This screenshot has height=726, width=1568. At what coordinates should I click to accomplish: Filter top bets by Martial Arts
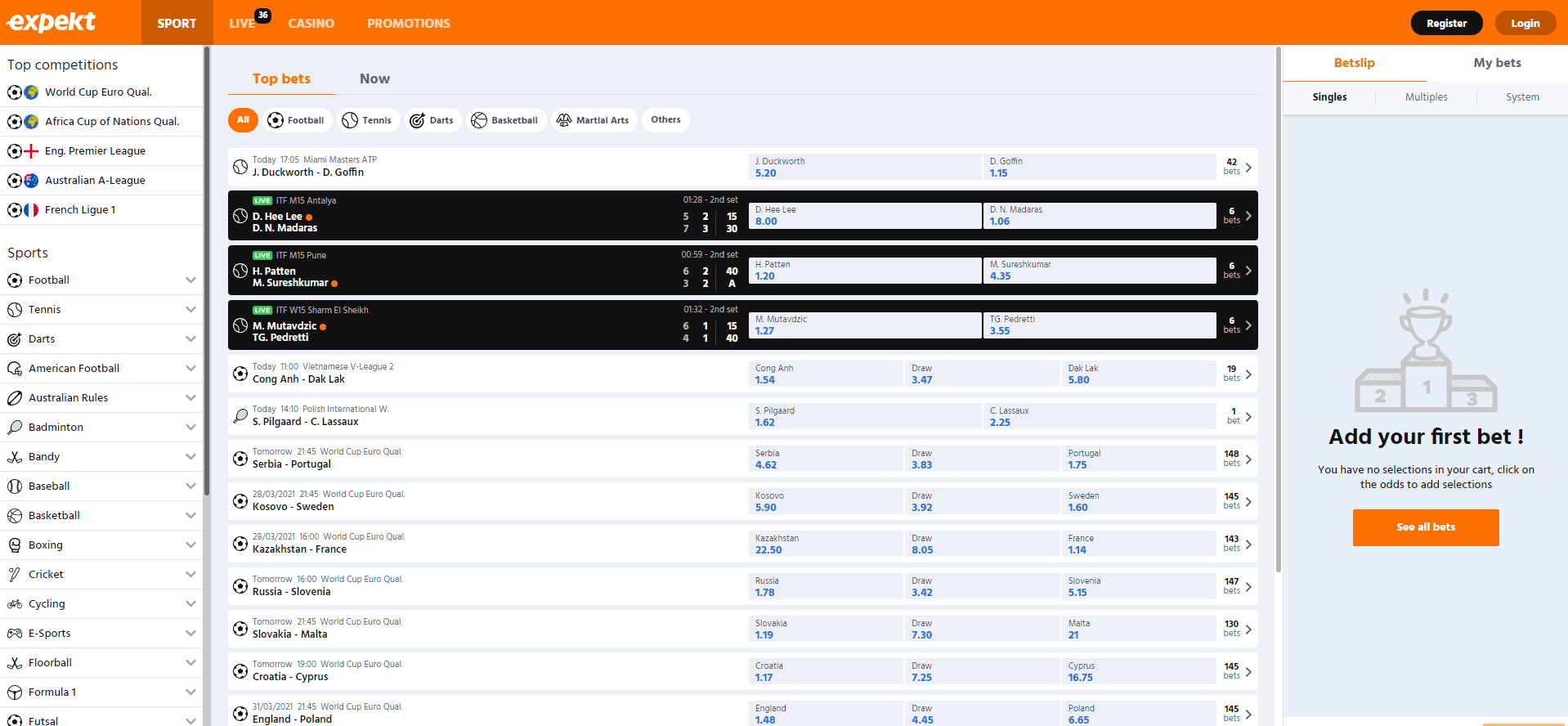[x=593, y=120]
